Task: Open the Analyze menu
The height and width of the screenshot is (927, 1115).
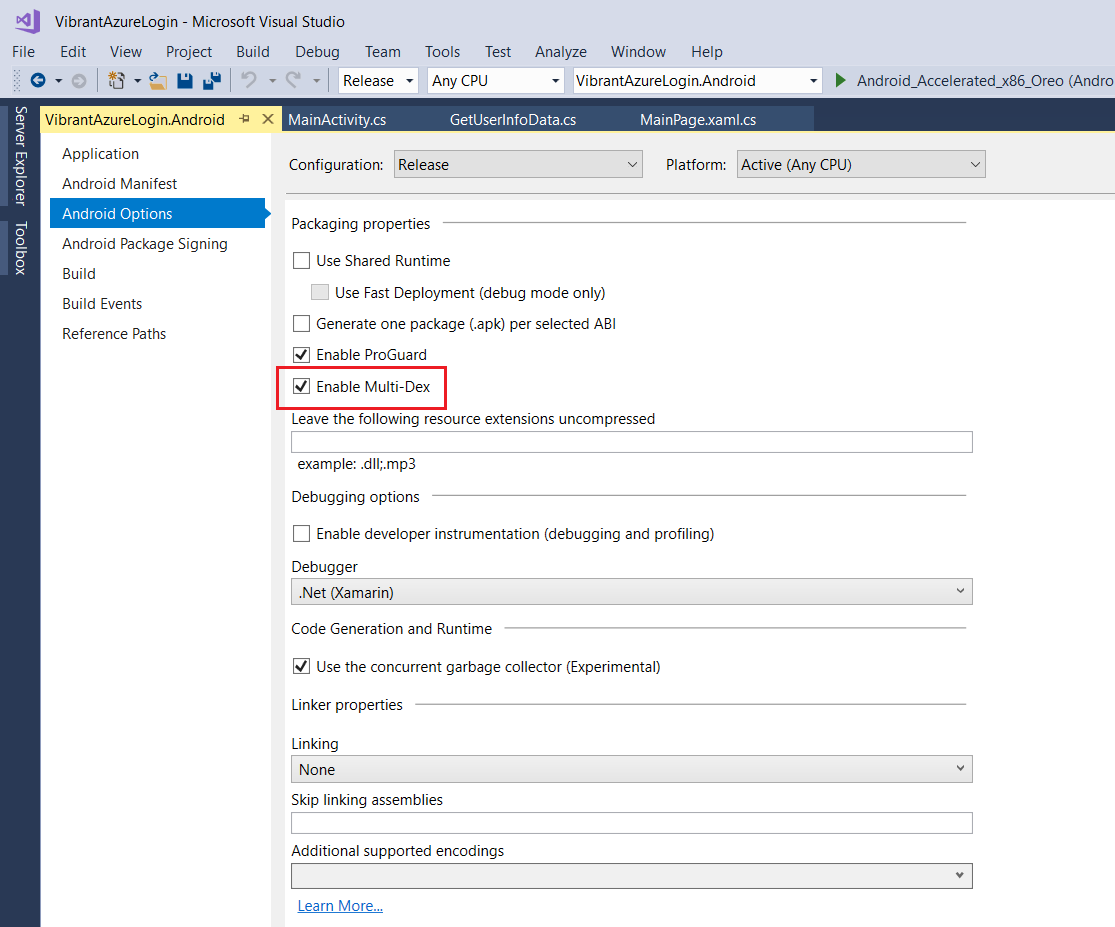Action: click(x=561, y=52)
